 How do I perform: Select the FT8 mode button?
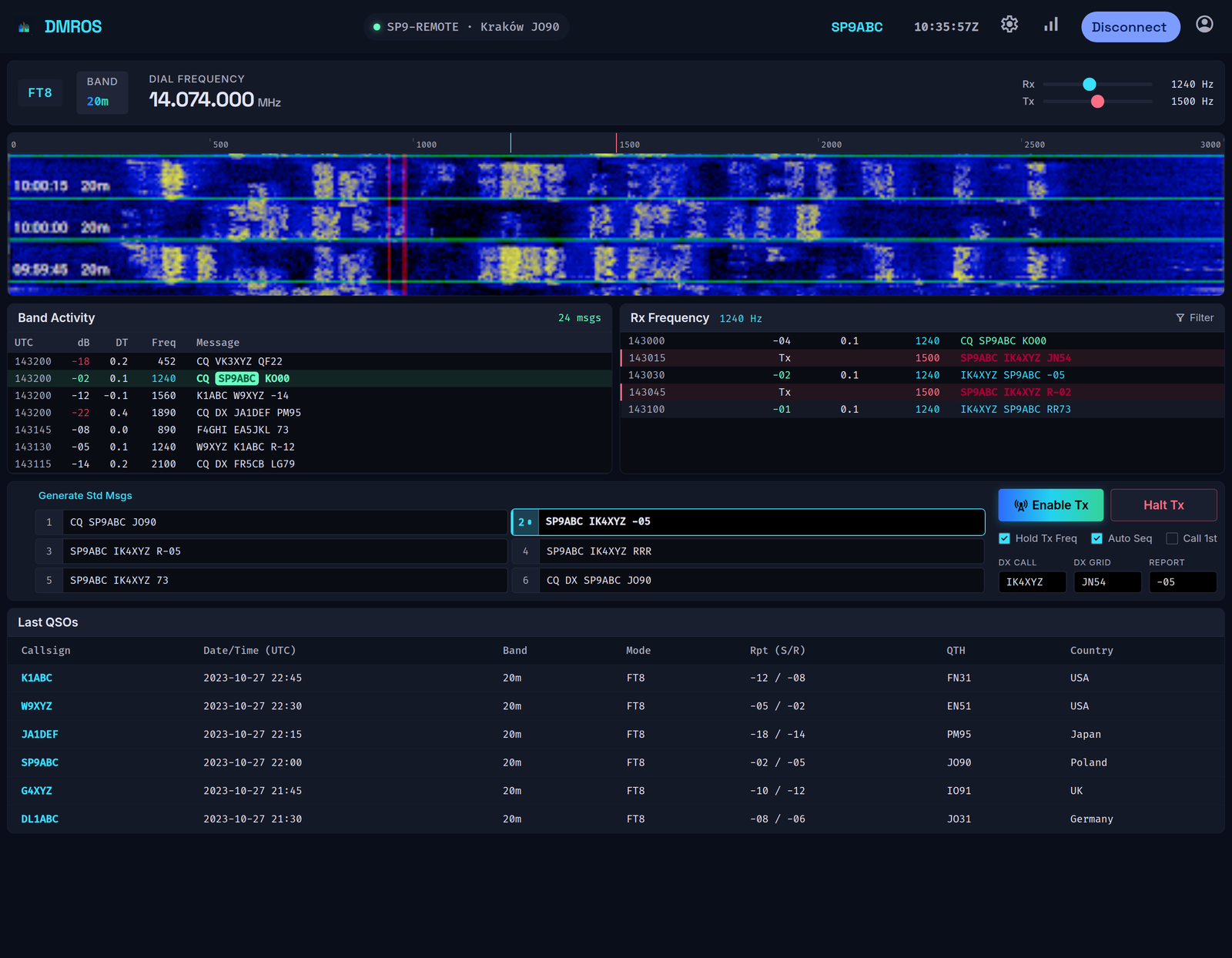point(40,93)
